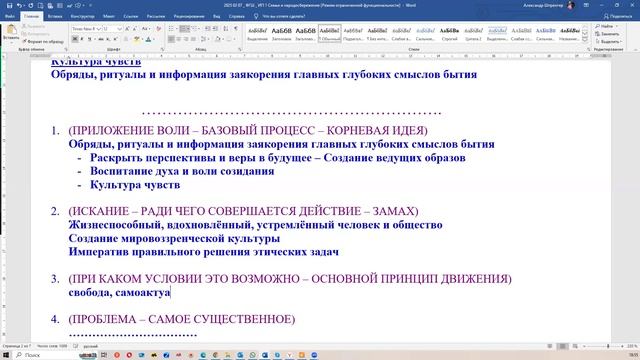Click the user account avatar picture
Screen dimensions: 640x360
(x=571, y=5)
